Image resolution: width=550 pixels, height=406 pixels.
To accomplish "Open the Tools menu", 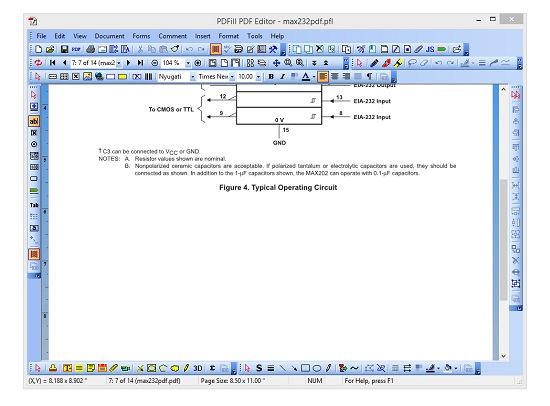I will point(255,36).
